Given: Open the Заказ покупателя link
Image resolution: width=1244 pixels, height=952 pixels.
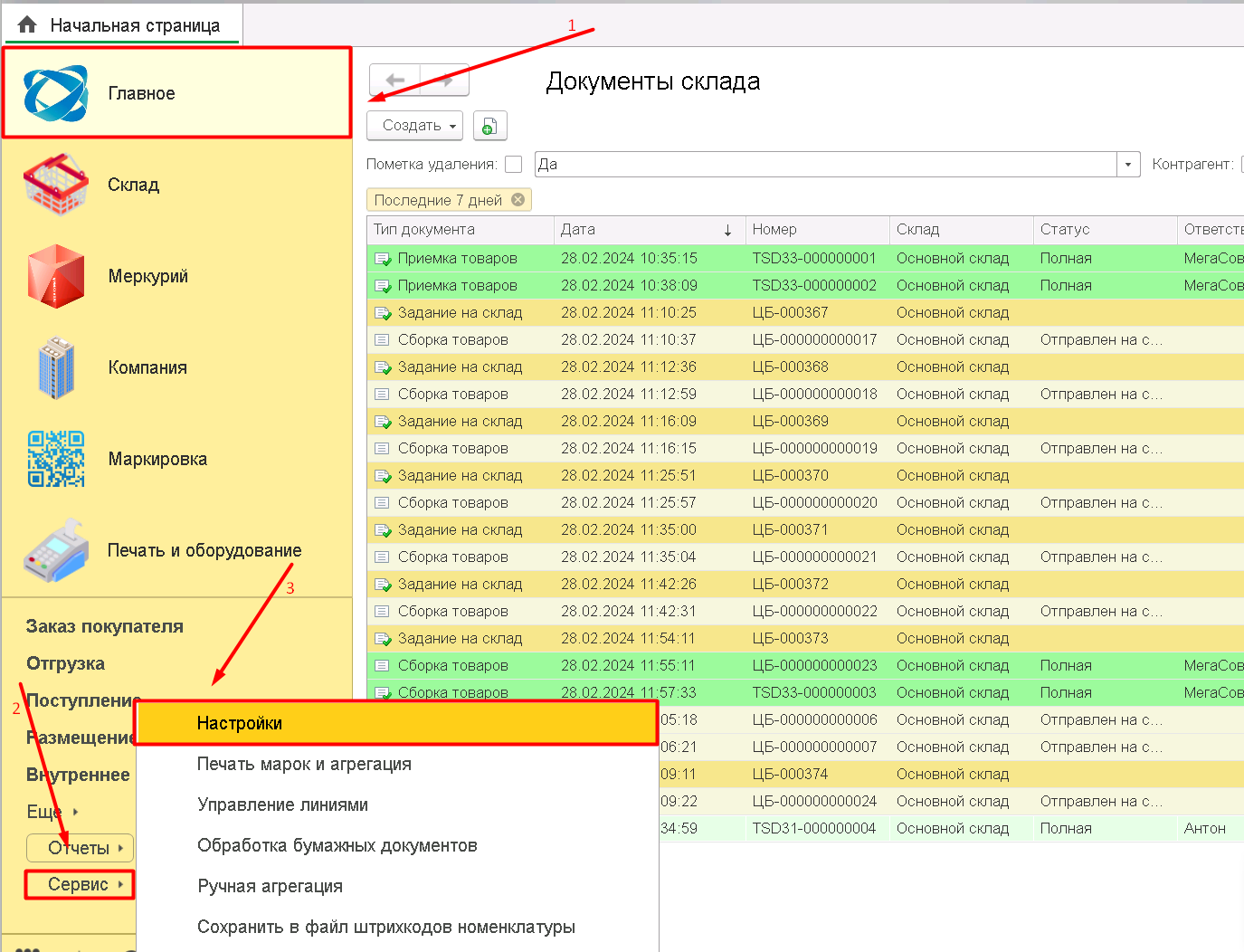Looking at the screenshot, I should click(105, 626).
